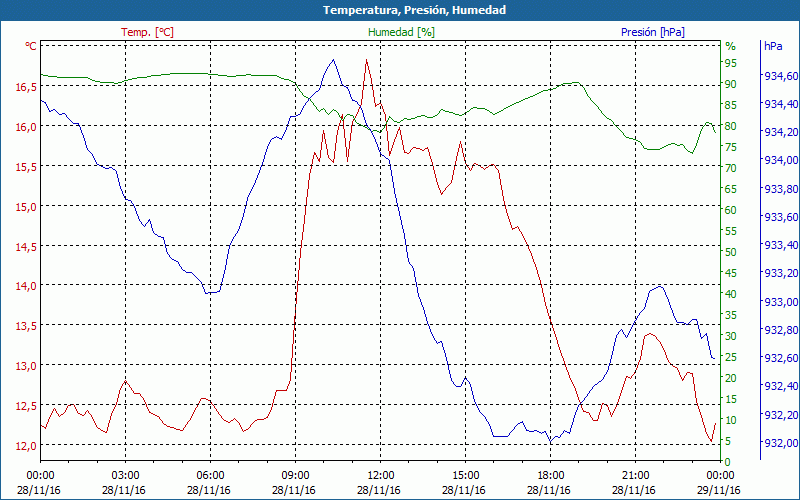Click the 80 humidity axis value
The height and width of the screenshot is (500, 800).
(x=731, y=126)
